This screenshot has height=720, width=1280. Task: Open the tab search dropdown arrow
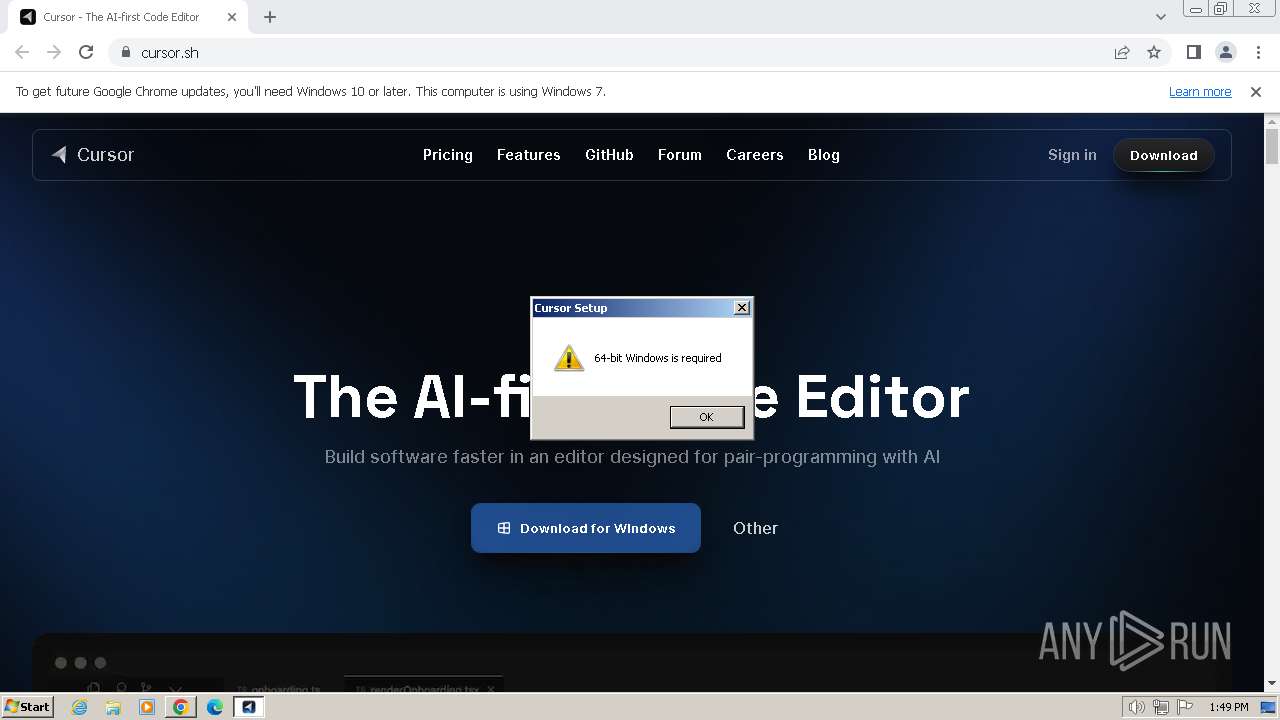pos(1160,17)
